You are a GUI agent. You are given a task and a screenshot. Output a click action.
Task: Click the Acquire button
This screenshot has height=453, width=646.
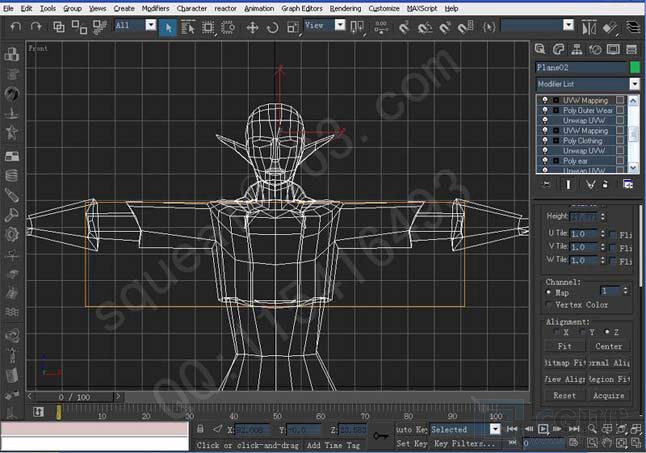click(x=609, y=395)
